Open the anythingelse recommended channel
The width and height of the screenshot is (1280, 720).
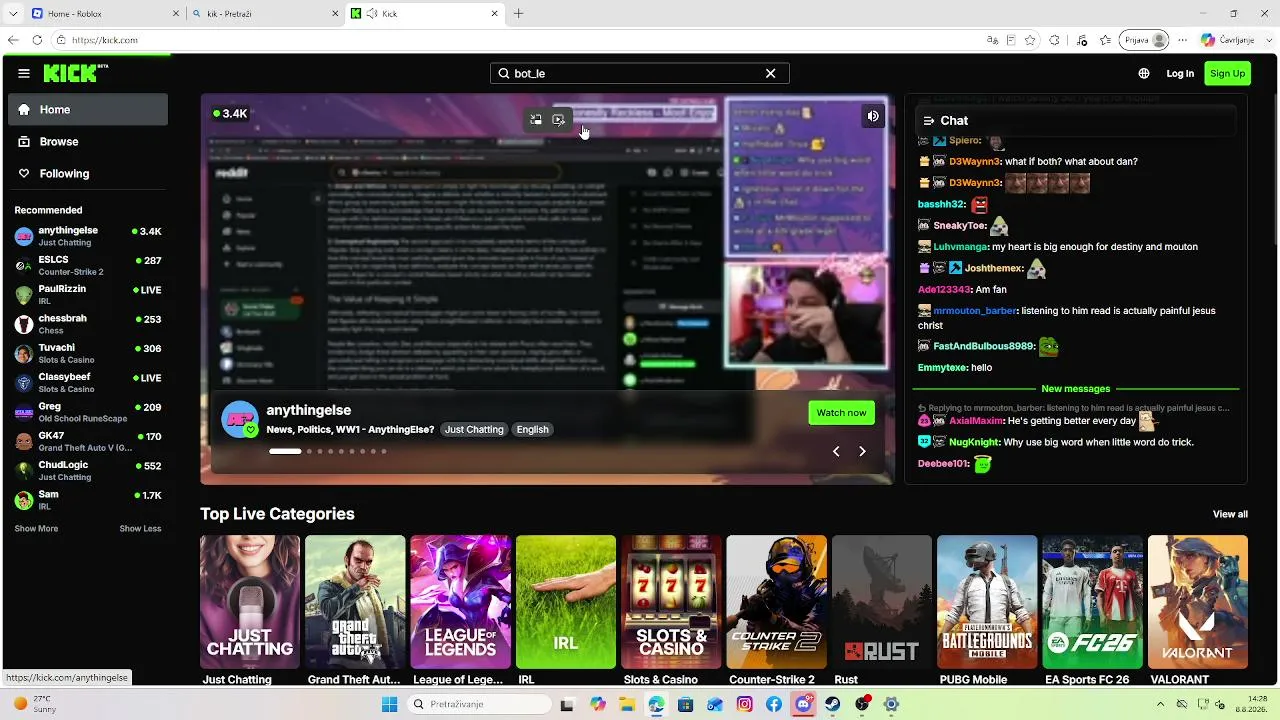tap(88, 236)
